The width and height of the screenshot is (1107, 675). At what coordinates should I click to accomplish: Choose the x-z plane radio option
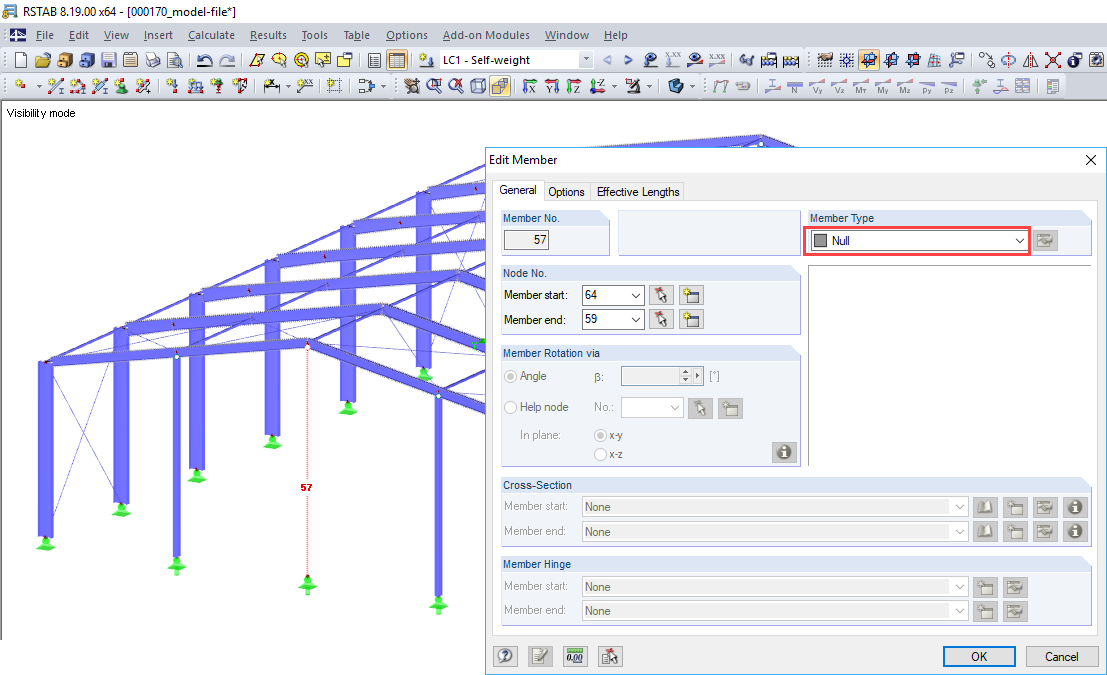coord(600,454)
